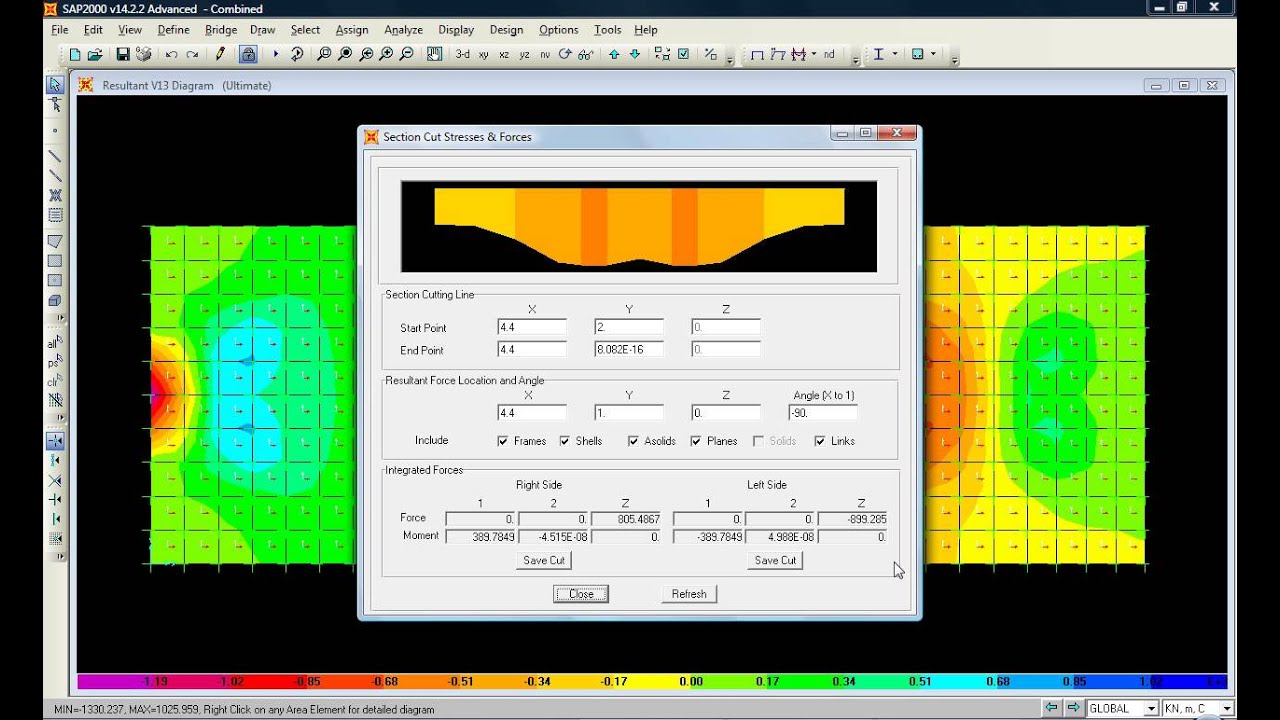Click the nd toolbar button
Image resolution: width=1280 pixels, height=720 pixels.
[x=829, y=54]
